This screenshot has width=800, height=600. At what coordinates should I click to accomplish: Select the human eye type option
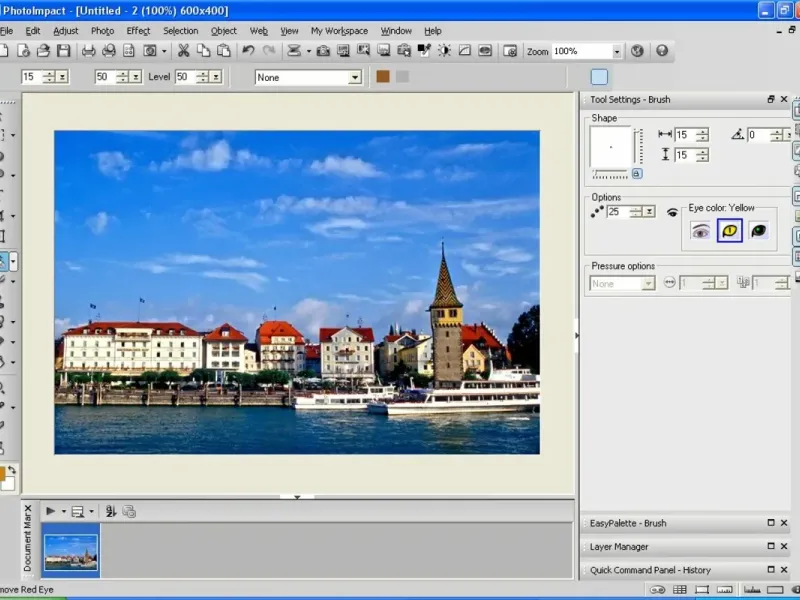pos(701,231)
